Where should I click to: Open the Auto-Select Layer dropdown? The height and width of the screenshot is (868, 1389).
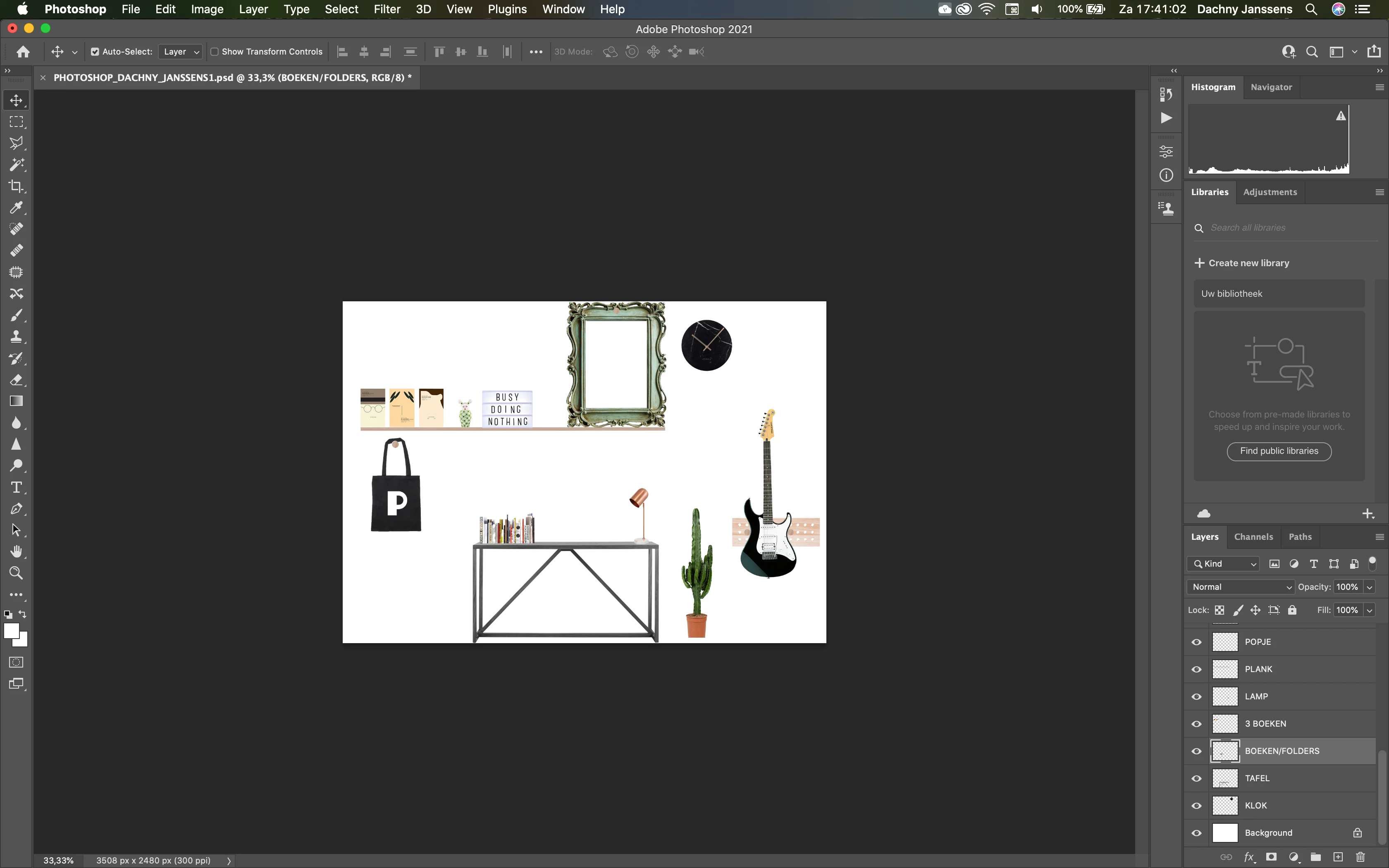click(x=180, y=52)
